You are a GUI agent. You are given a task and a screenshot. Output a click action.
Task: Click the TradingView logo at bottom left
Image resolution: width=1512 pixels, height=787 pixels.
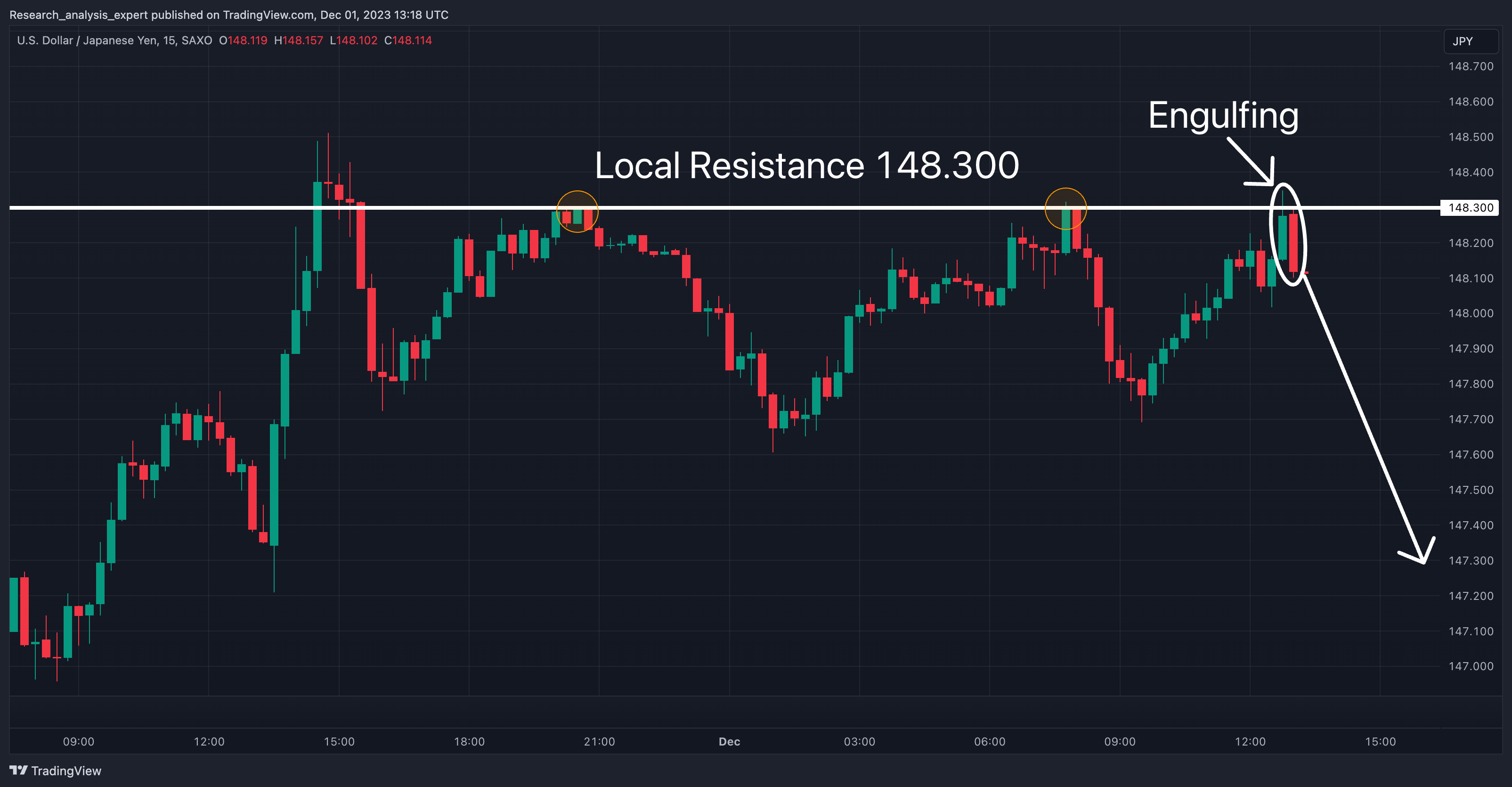pos(55,771)
